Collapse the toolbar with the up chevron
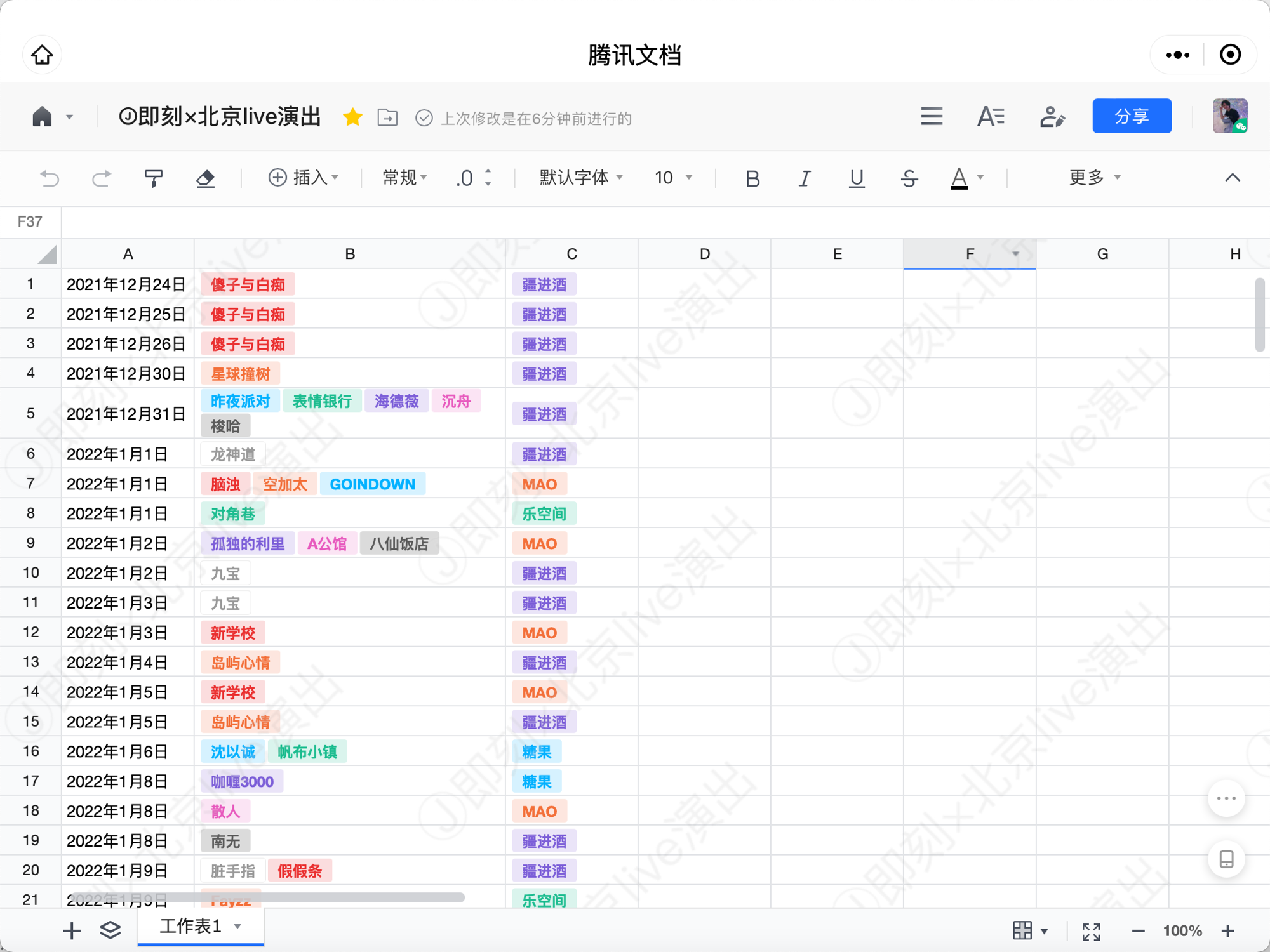Image resolution: width=1270 pixels, height=952 pixels. tap(1232, 178)
